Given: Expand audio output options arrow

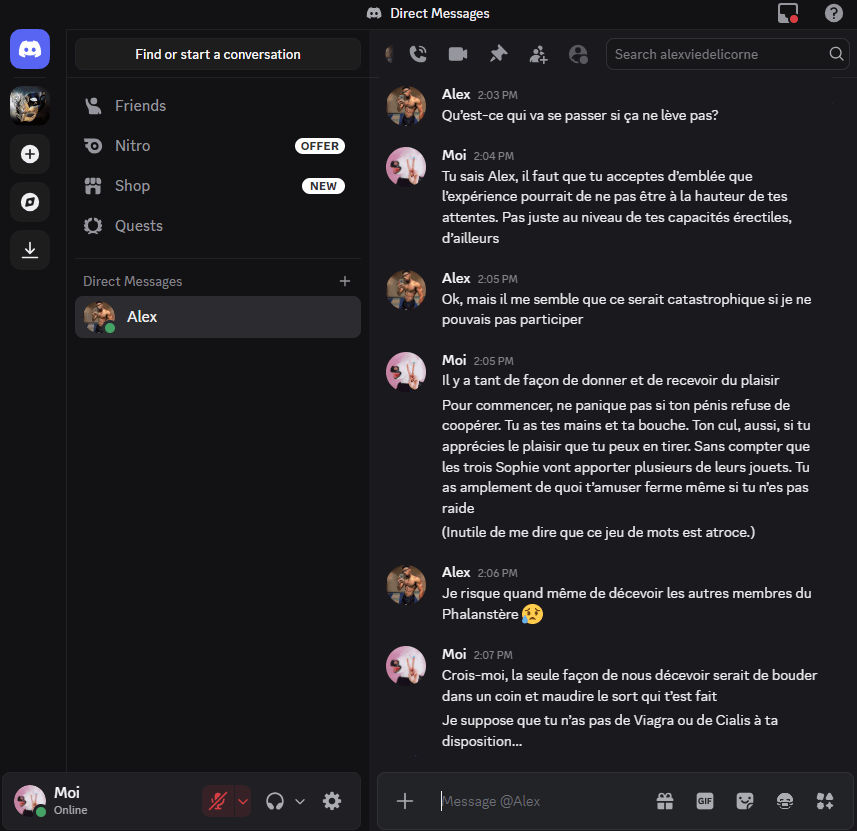Looking at the screenshot, I should [x=299, y=801].
